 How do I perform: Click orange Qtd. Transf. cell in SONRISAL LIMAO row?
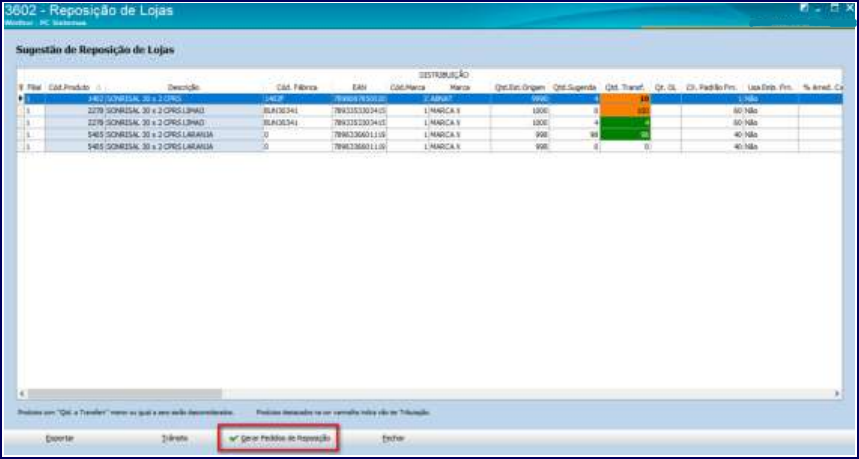point(625,111)
